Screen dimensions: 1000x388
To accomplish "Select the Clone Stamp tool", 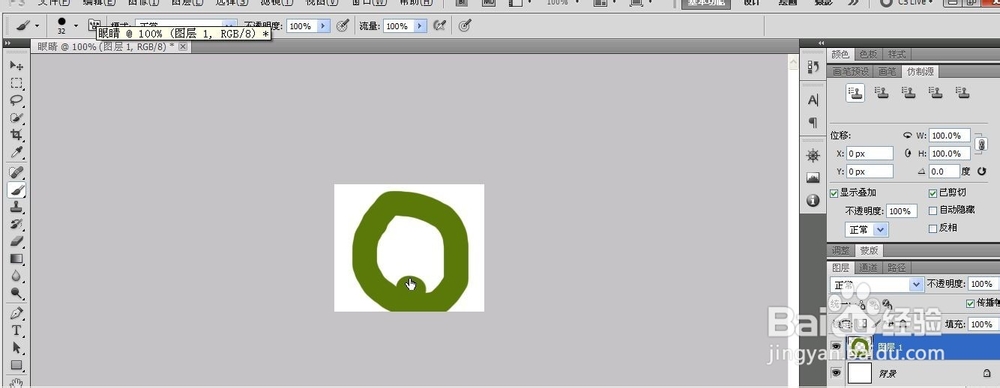I will pyautogui.click(x=17, y=207).
